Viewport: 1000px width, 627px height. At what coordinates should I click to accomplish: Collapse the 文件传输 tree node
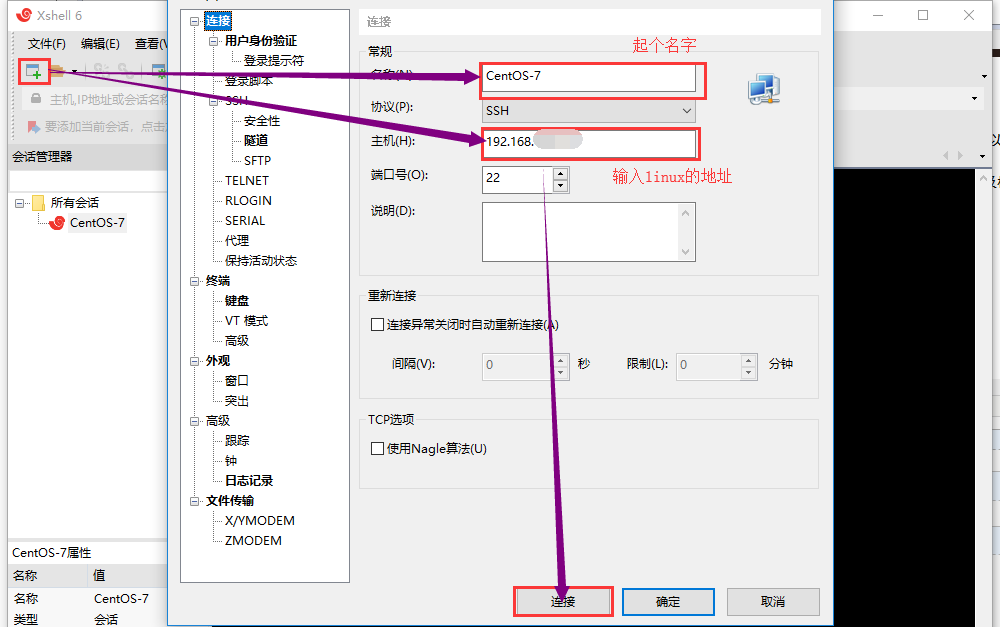(195, 501)
